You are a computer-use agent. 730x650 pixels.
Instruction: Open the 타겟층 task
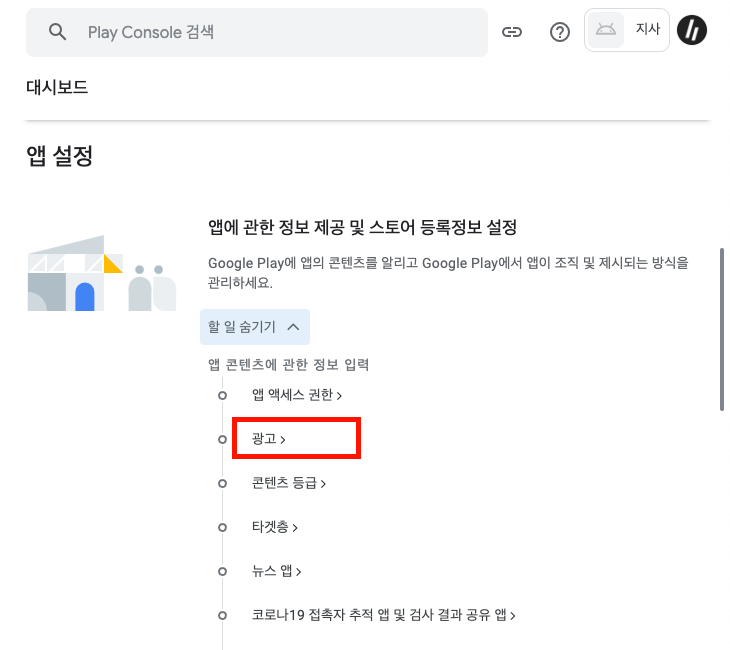point(275,527)
